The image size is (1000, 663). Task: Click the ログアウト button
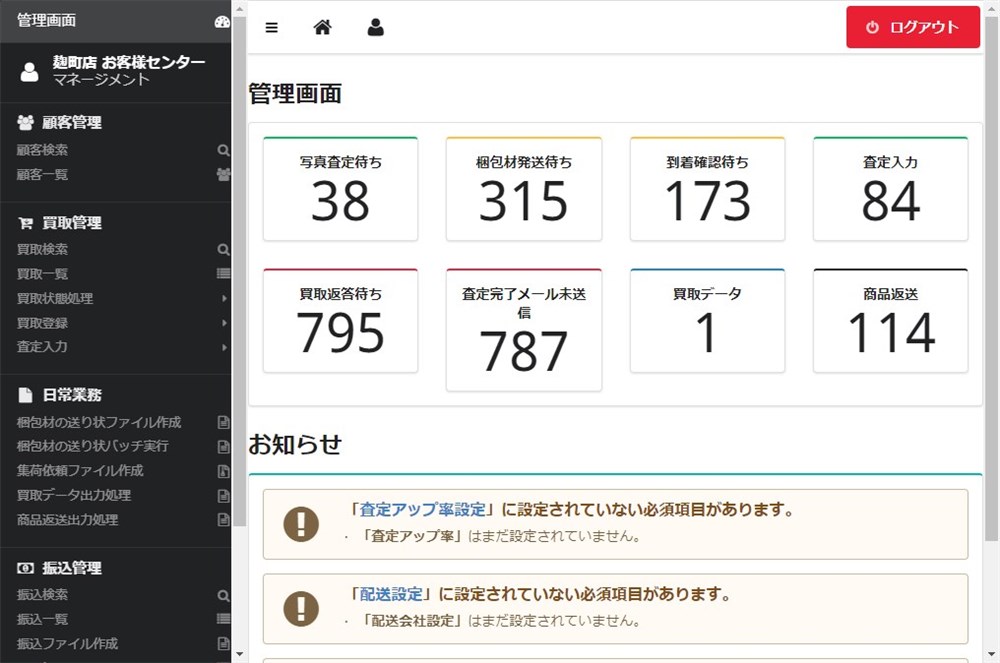click(912, 28)
